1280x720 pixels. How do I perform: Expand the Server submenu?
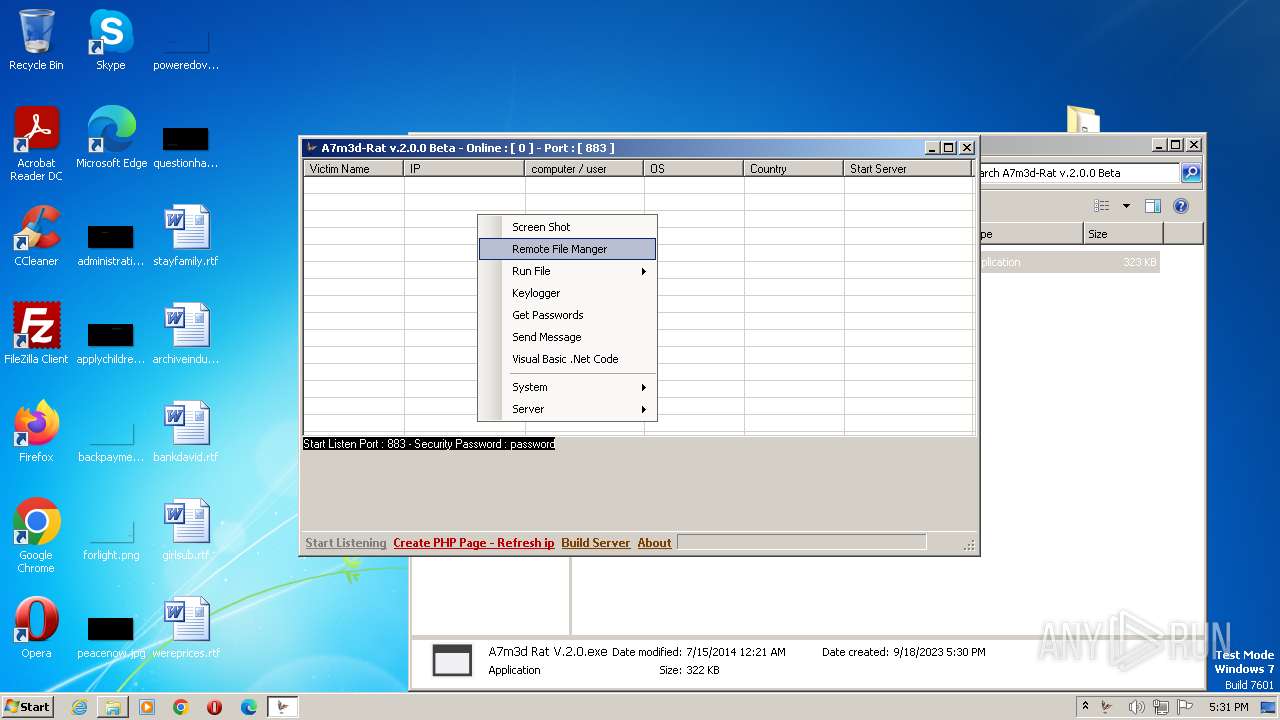567,409
